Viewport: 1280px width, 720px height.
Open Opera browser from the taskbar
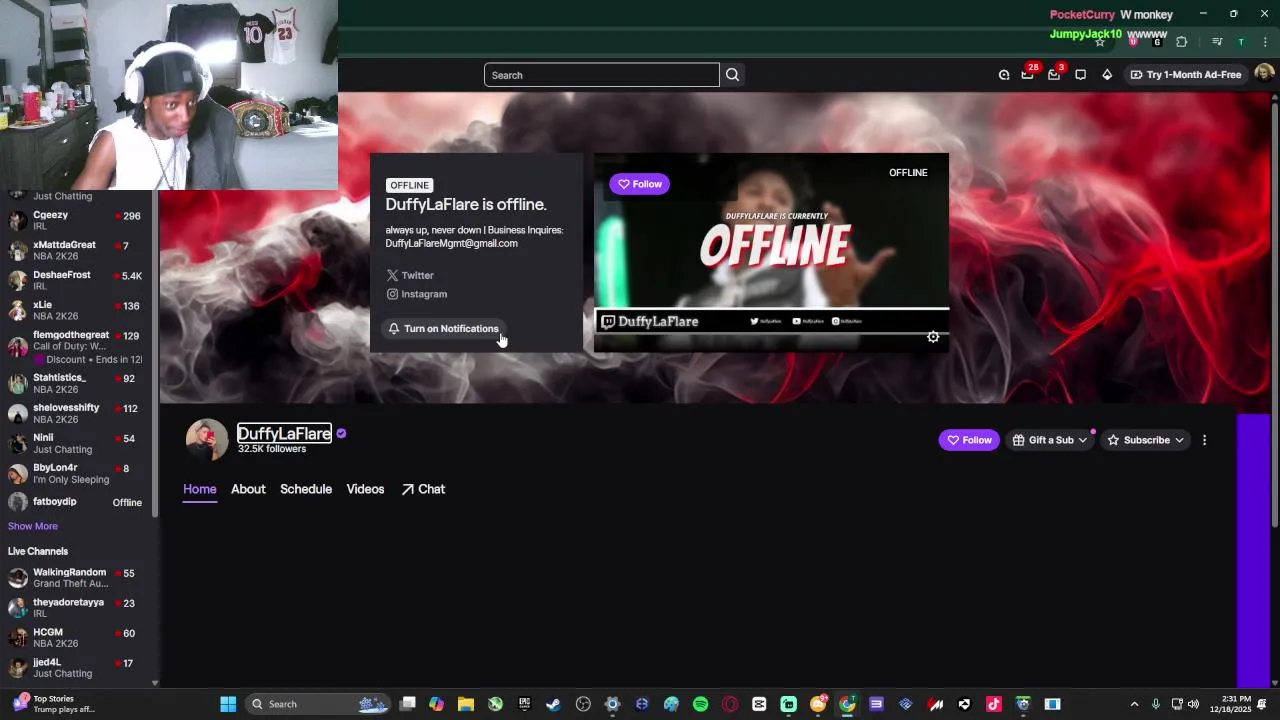[x=730, y=704]
